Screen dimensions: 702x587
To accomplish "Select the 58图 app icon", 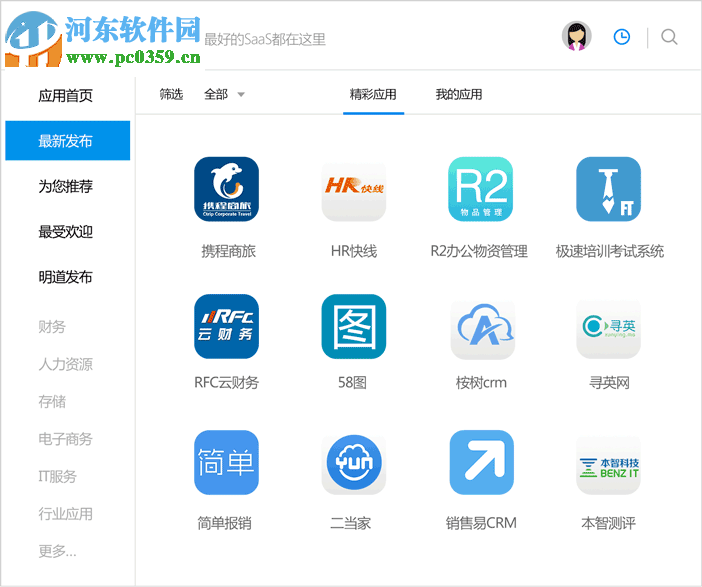I will tap(354, 326).
